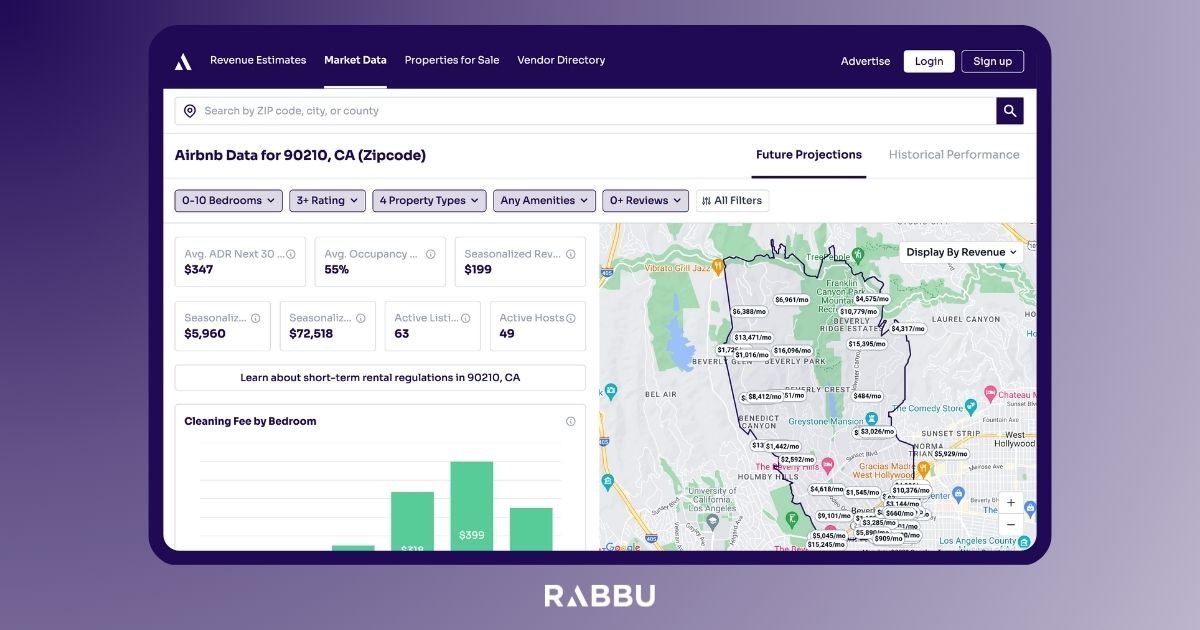Expand the 0+ Reviews dropdown
The width and height of the screenshot is (1200, 630).
646,201
